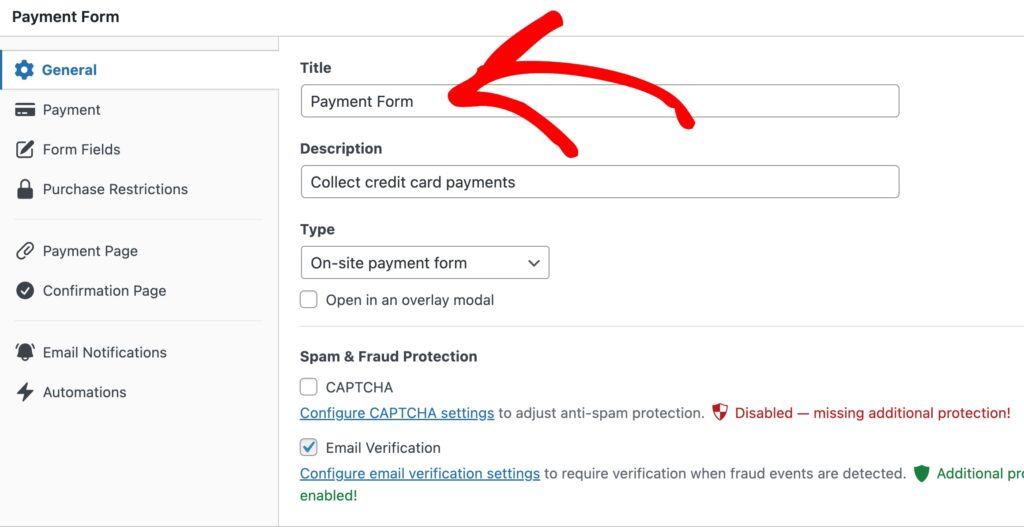Click the Purchase Restrictions lock icon
This screenshot has width=1024, height=527.
click(x=25, y=189)
